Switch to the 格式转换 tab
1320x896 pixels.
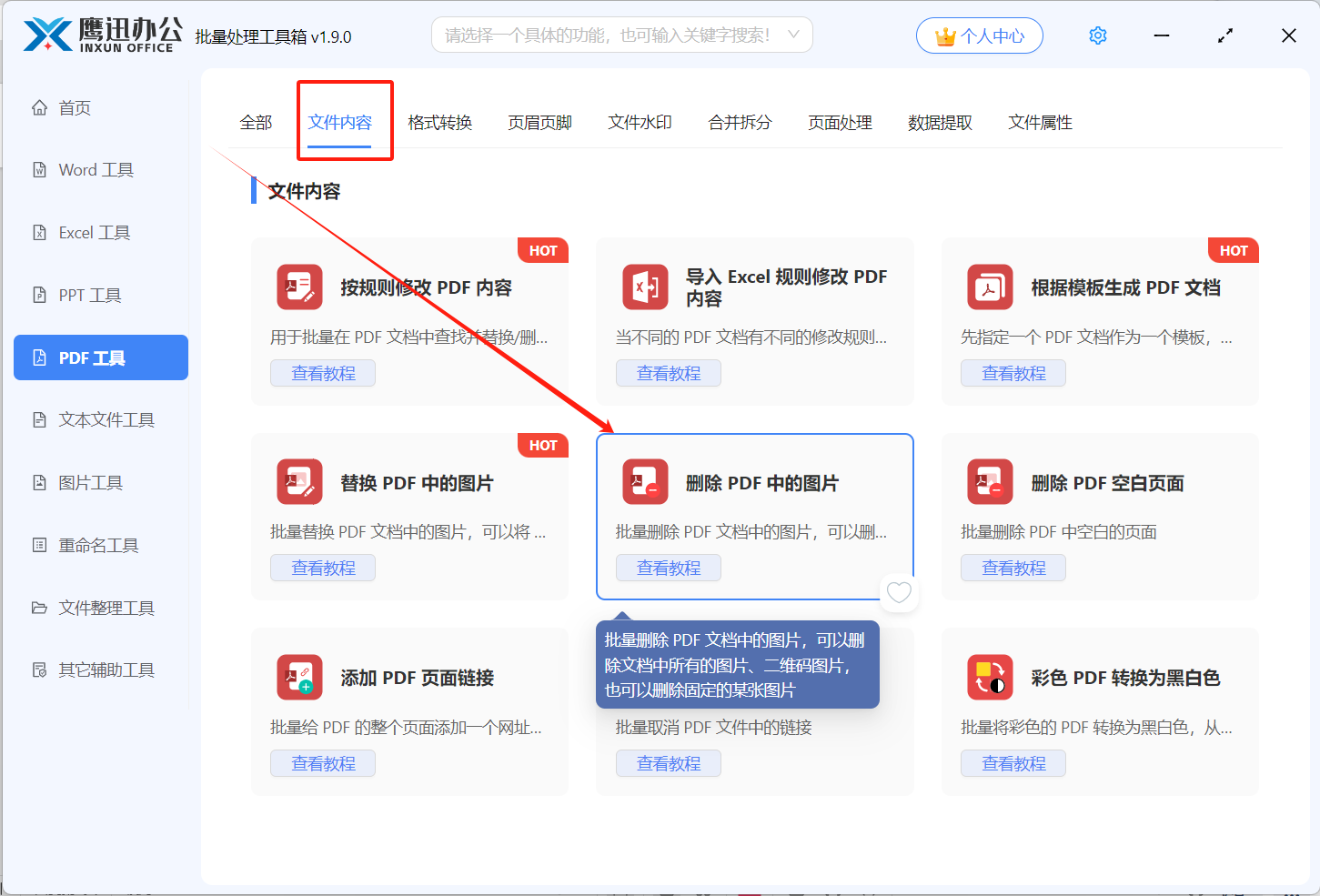pyautogui.click(x=440, y=122)
